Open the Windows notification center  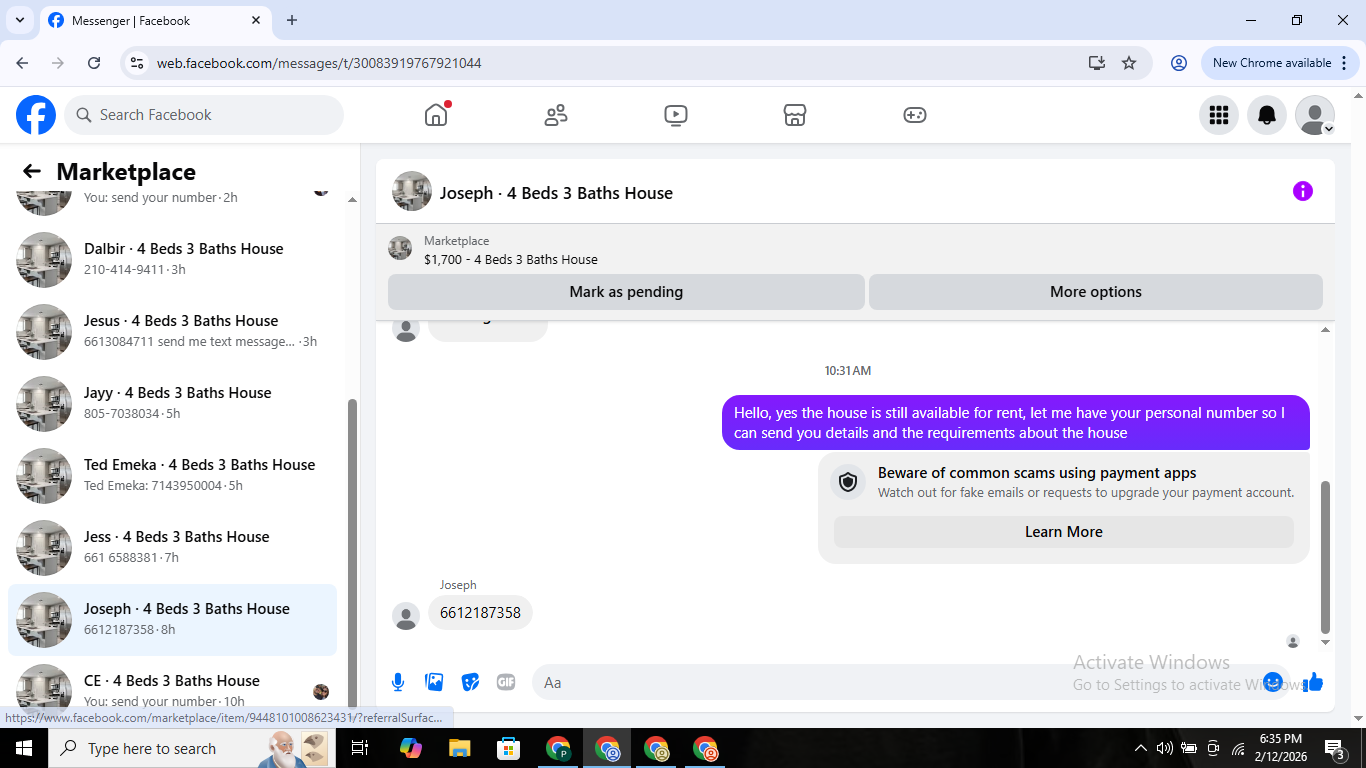point(1335,748)
